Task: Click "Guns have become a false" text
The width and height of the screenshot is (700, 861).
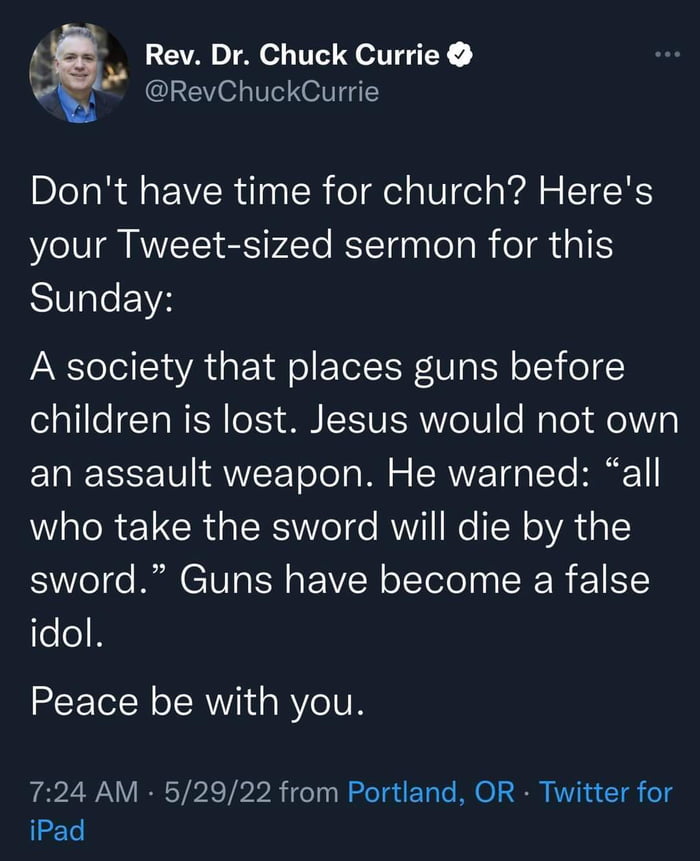Action: pos(415,580)
